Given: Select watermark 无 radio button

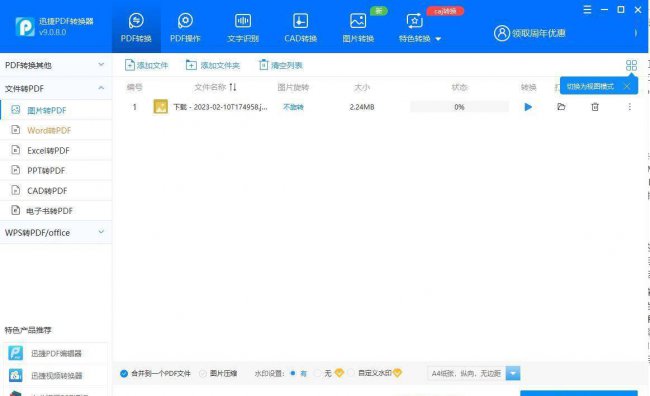Looking at the screenshot, I should coord(318,374).
